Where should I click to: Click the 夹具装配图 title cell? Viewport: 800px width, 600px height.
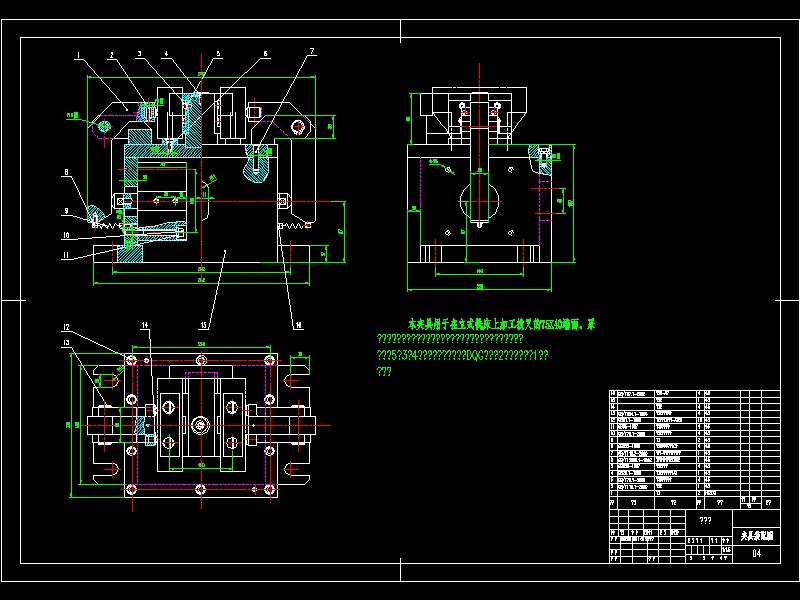[757, 536]
